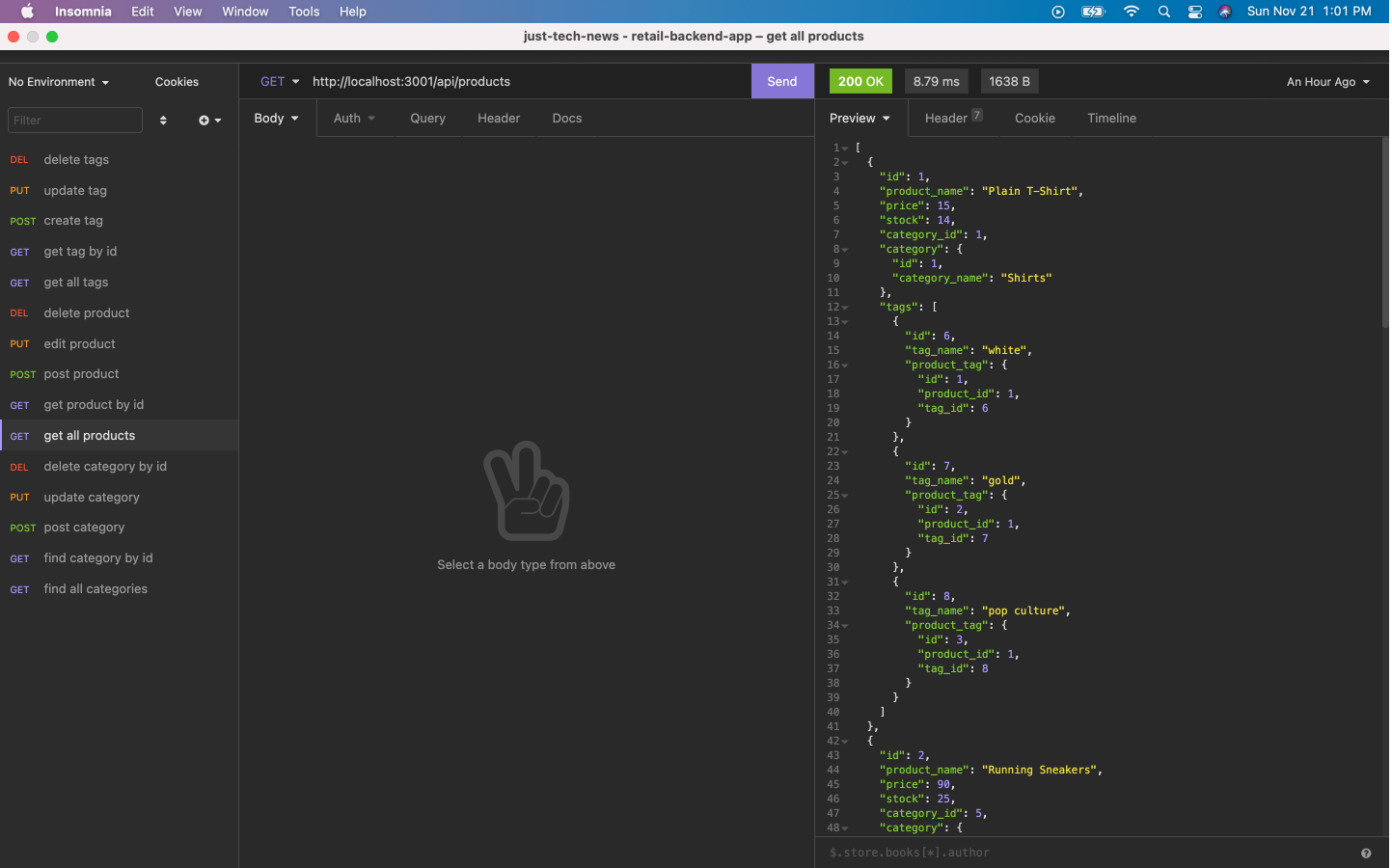Click the sort requests icon beside Filter

pyautogui.click(x=163, y=120)
